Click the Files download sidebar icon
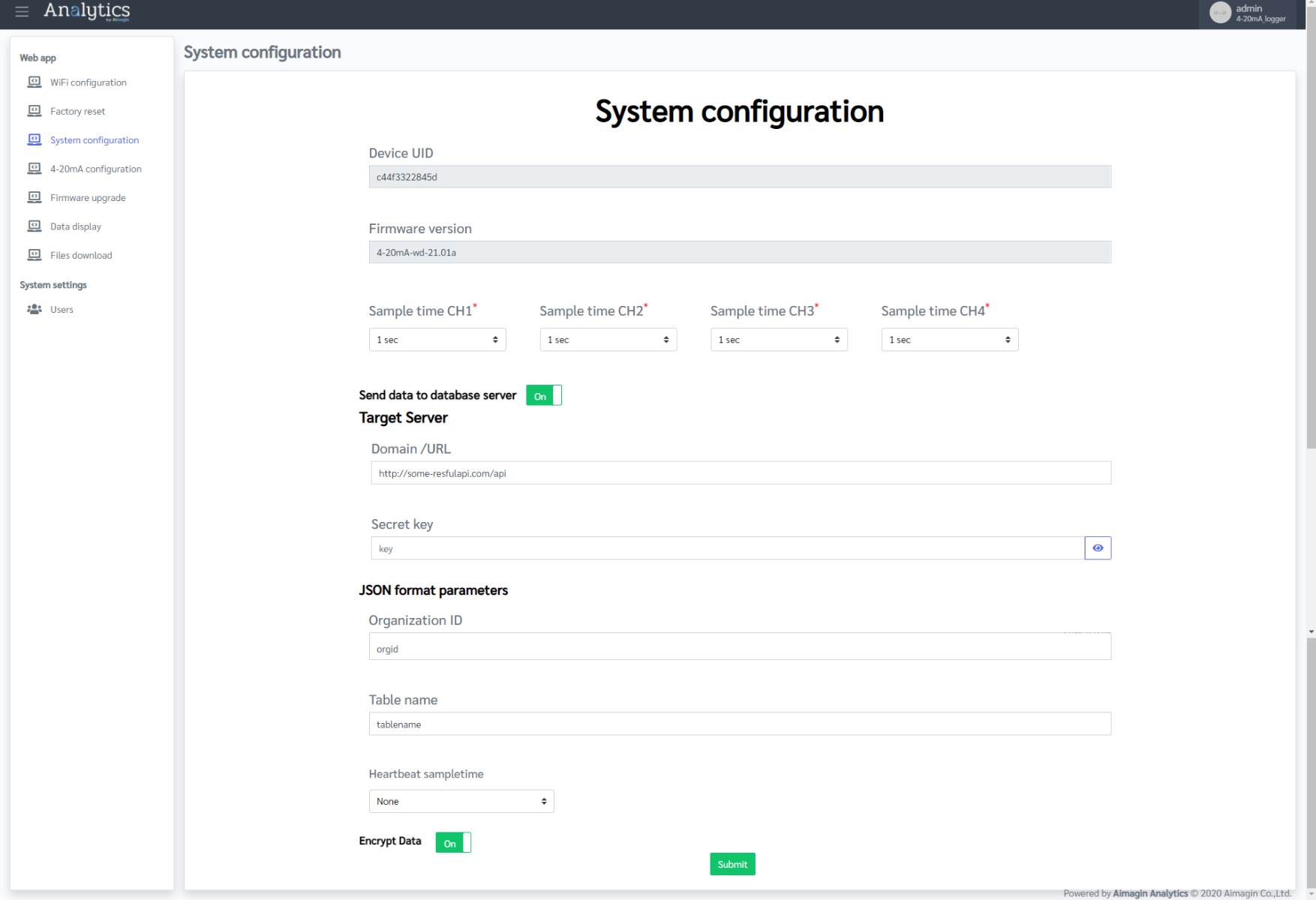Image resolution: width=1316 pixels, height=900 pixels. point(35,255)
